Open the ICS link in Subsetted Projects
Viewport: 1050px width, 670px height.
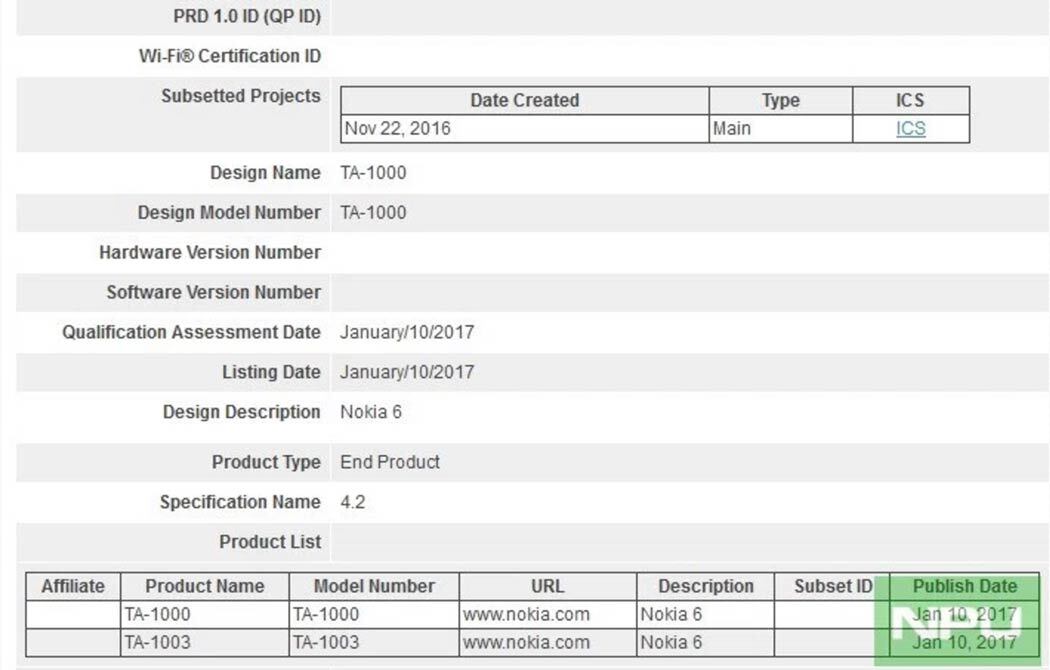910,128
